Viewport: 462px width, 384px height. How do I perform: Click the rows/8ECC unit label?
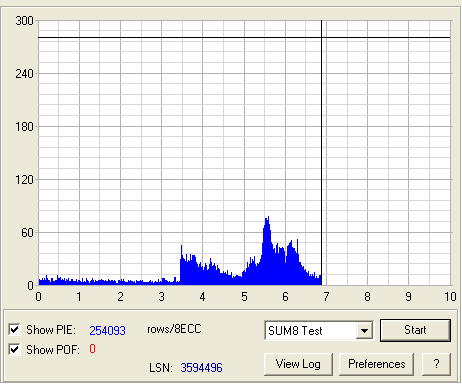tap(174, 329)
